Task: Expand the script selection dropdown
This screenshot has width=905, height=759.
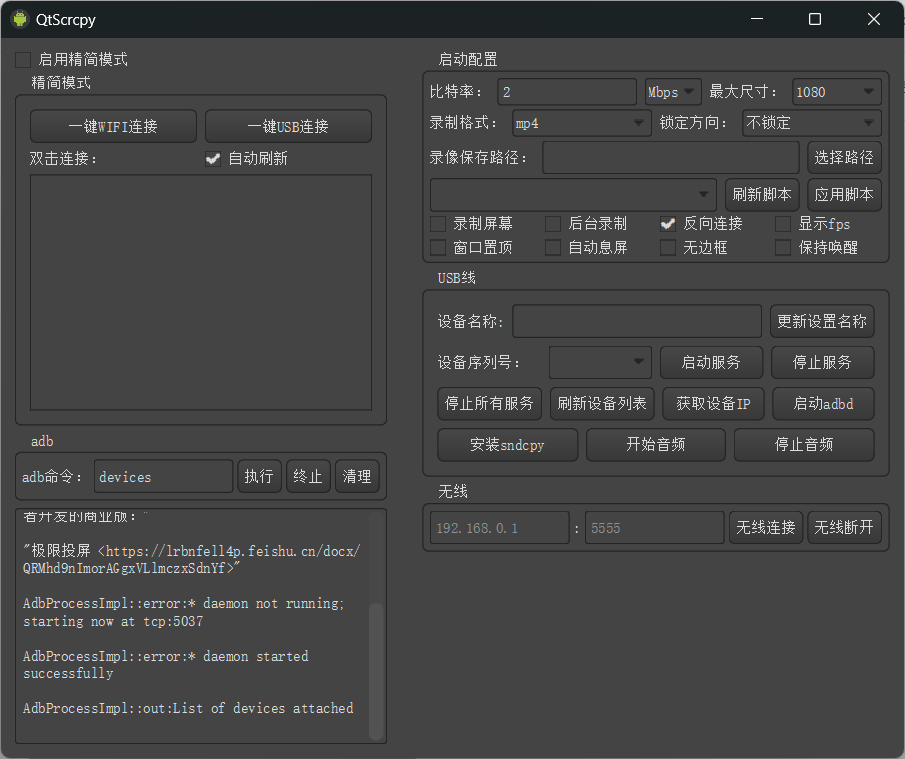Action: [x=573, y=195]
